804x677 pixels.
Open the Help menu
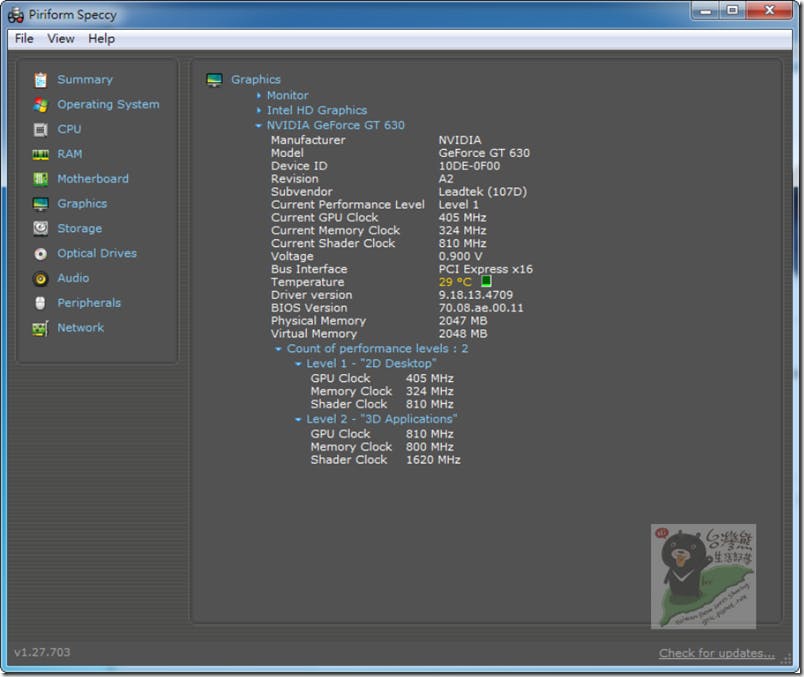[x=102, y=39]
